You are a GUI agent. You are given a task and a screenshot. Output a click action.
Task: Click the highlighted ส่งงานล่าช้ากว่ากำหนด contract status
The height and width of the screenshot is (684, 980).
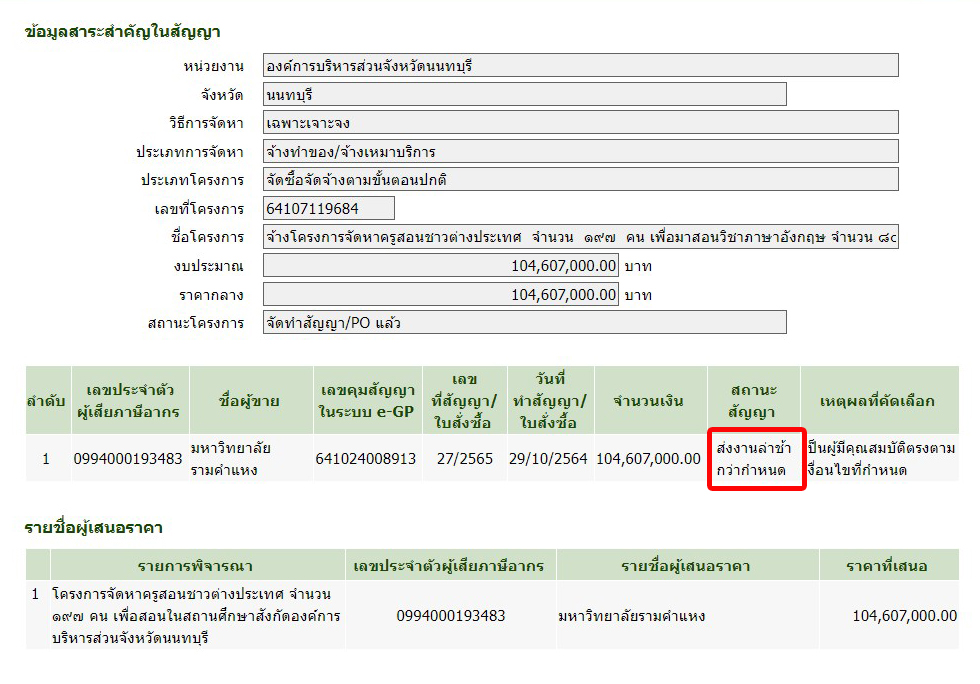click(755, 459)
